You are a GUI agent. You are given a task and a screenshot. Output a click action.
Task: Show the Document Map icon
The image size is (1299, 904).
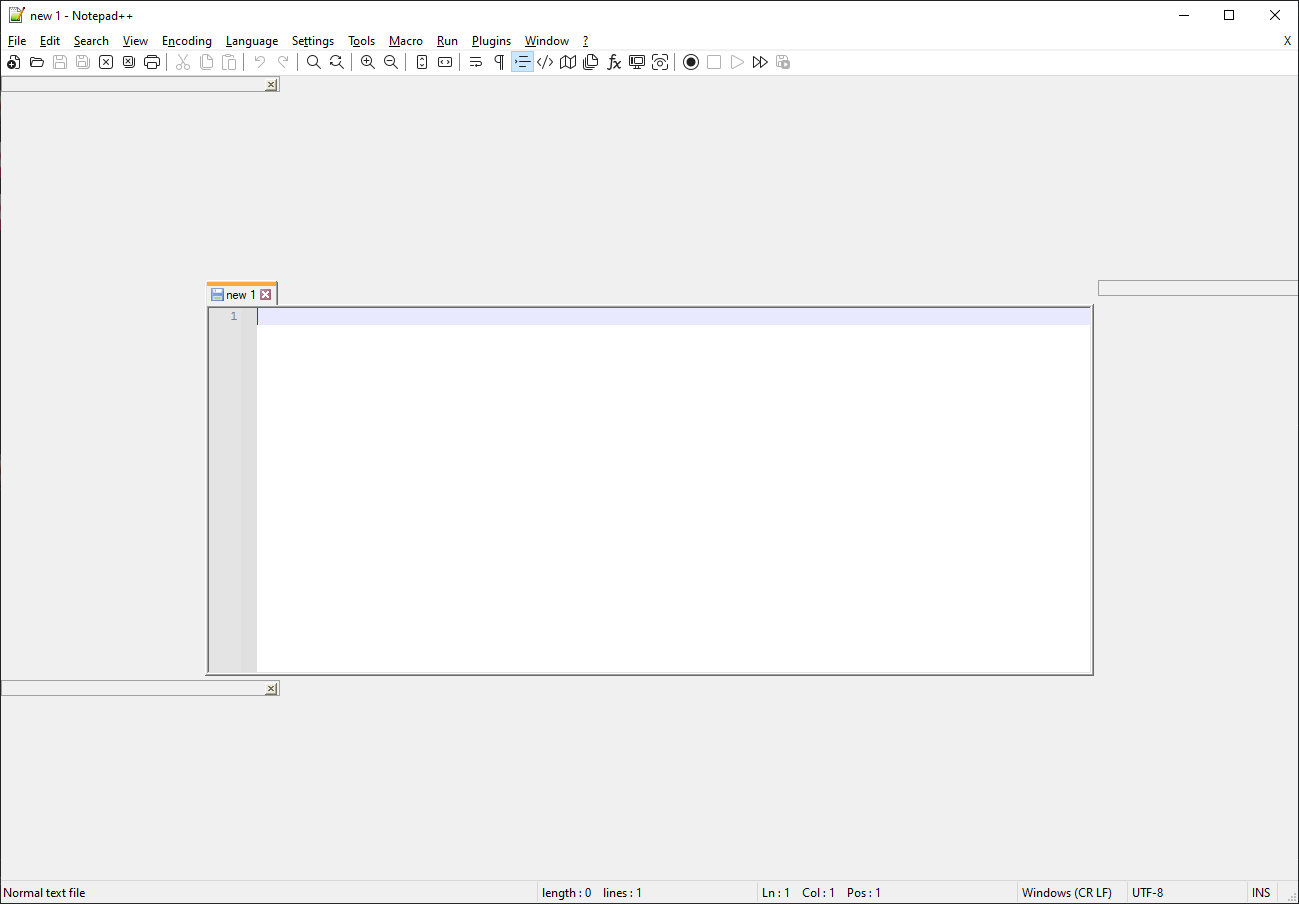coord(568,62)
